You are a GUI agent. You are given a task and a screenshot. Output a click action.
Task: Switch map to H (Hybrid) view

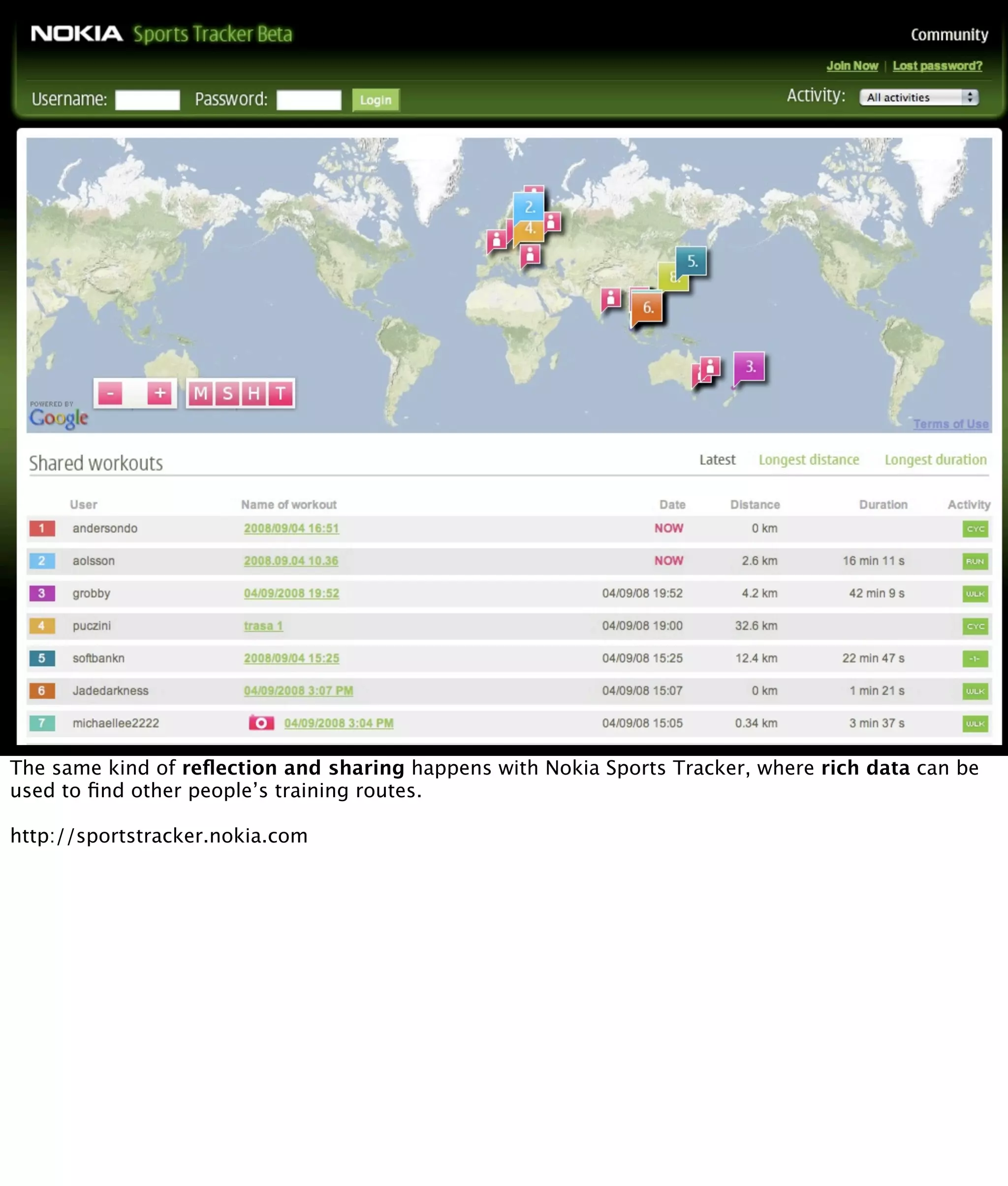click(x=253, y=394)
